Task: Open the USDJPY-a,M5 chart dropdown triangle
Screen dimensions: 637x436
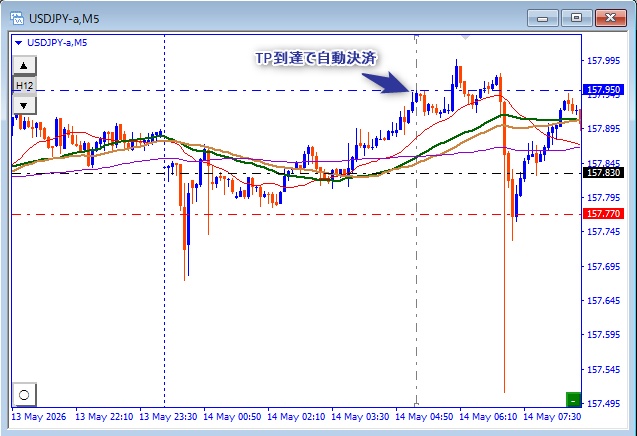Action: tap(18, 43)
